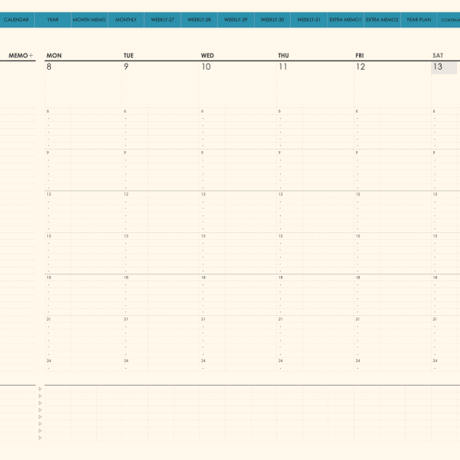Open the date 9 under TUE
Viewport: 460px width, 460px height.
click(x=126, y=67)
